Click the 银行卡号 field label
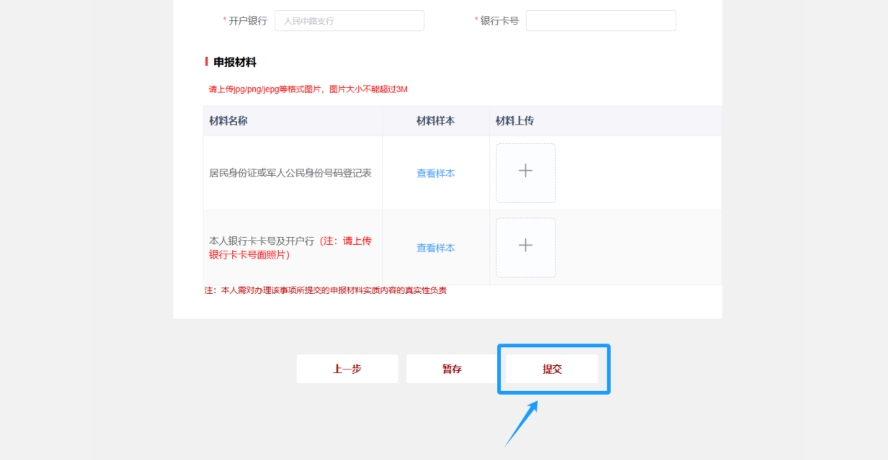Screen dimensions: 888x460 tap(499, 21)
